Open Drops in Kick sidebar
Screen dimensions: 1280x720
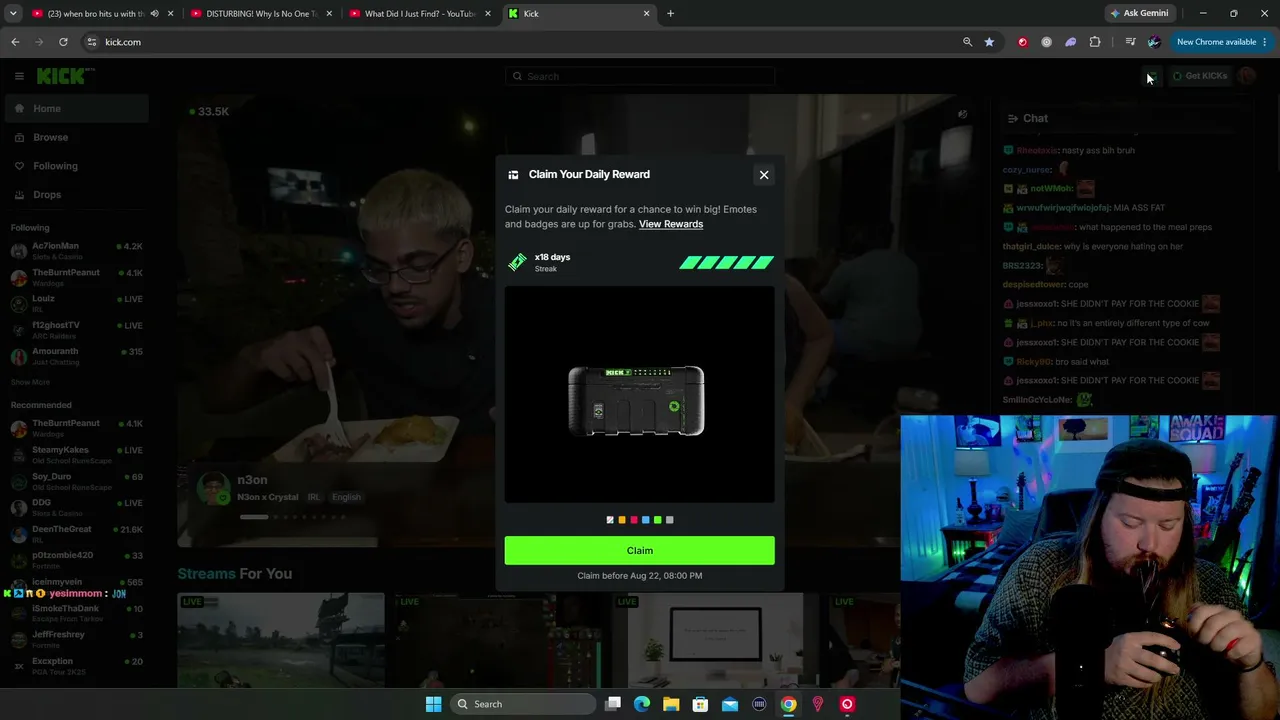[x=77, y=195]
